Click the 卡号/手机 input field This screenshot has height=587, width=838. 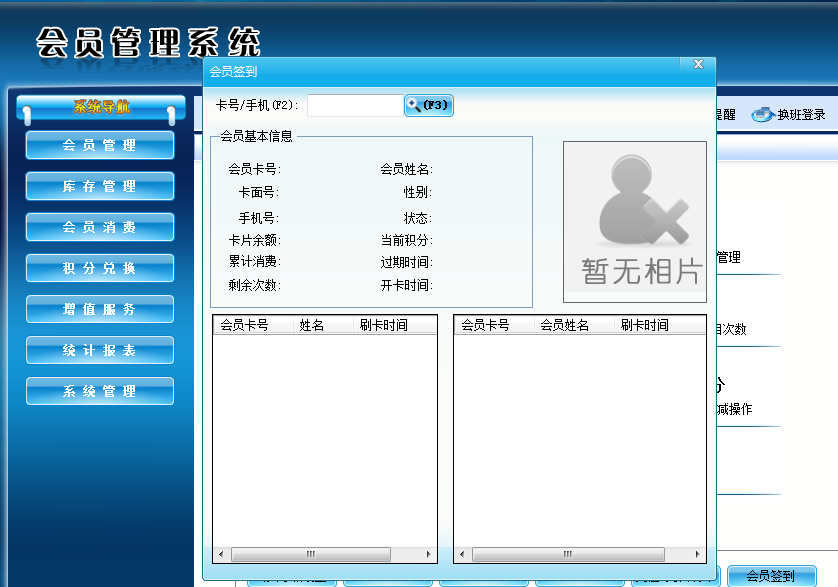355,104
